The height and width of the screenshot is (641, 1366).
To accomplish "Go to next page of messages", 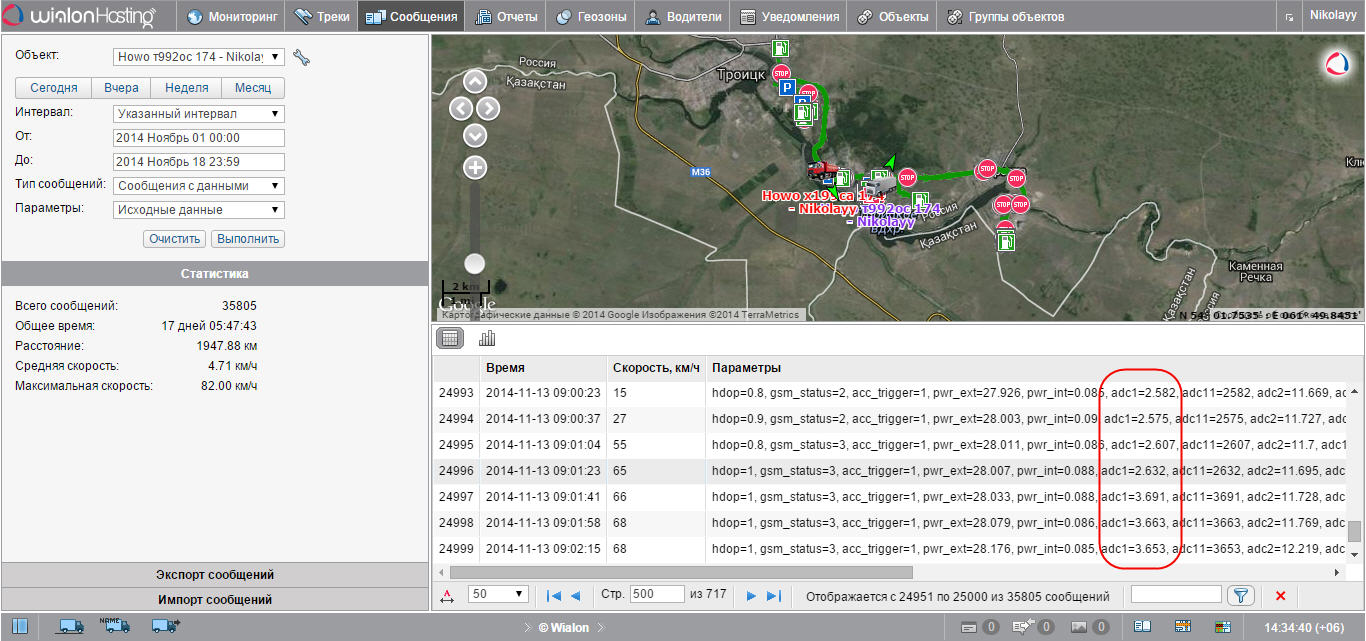I will coord(751,596).
